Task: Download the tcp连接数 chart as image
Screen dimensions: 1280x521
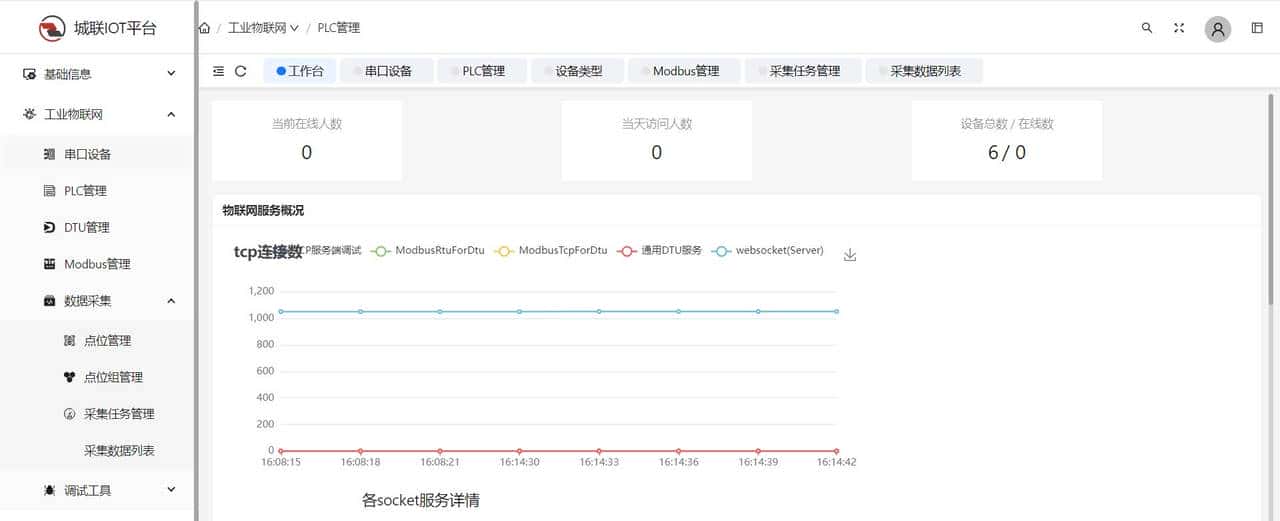Action: pyautogui.click(x=850, y=255)
